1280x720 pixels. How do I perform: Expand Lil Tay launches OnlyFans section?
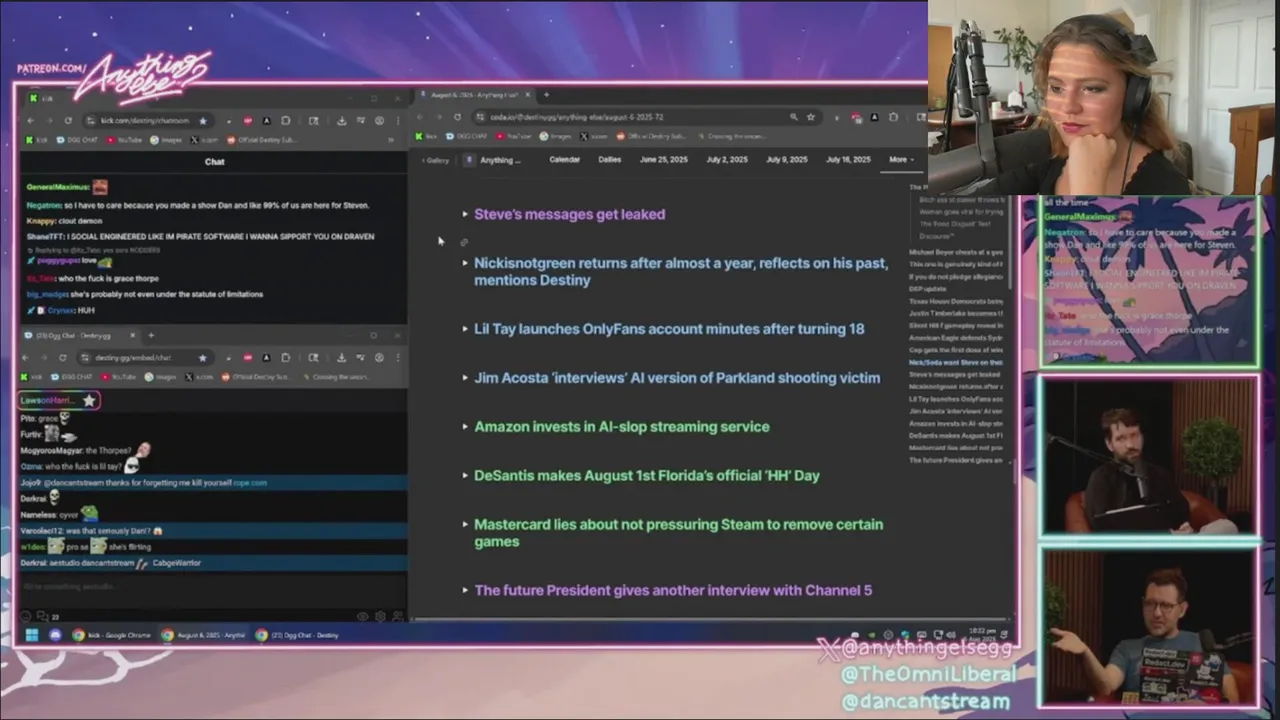tap(465, 329)
